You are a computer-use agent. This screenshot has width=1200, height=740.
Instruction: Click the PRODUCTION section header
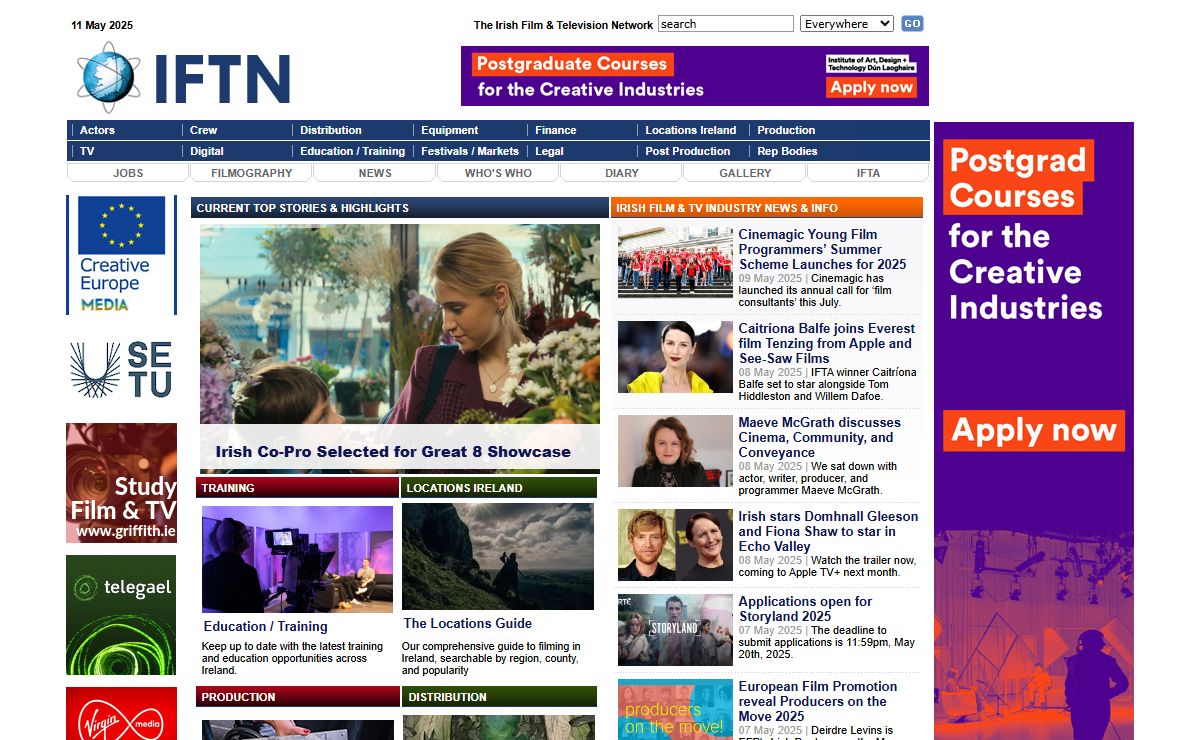(x=297, y=697)
